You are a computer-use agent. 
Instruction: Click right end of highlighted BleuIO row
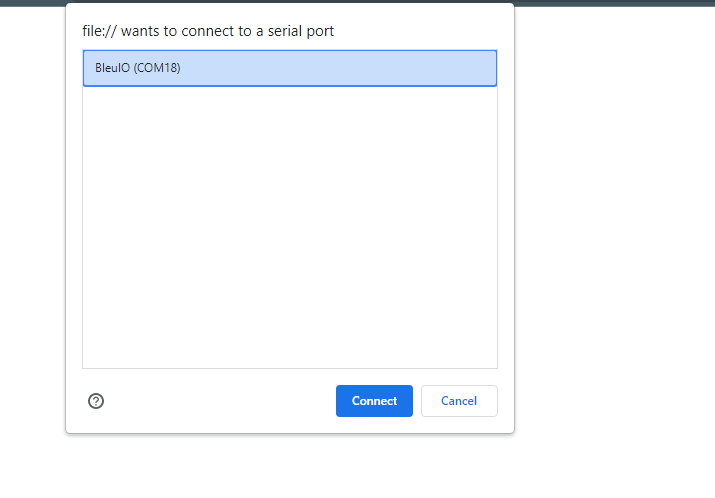pyautogui.click(x=480, y=68)
